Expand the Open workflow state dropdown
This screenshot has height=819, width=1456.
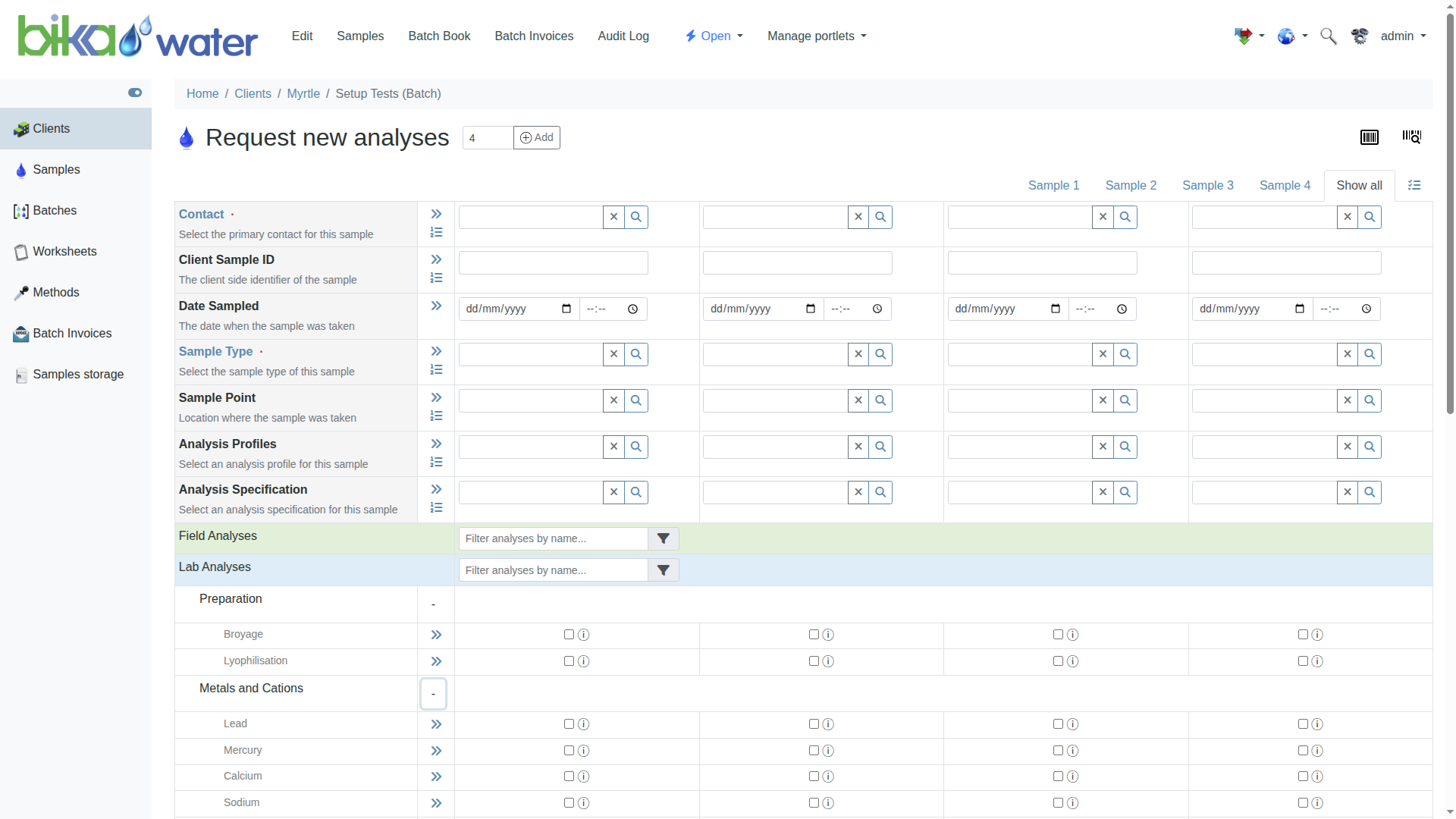[714, 36]
